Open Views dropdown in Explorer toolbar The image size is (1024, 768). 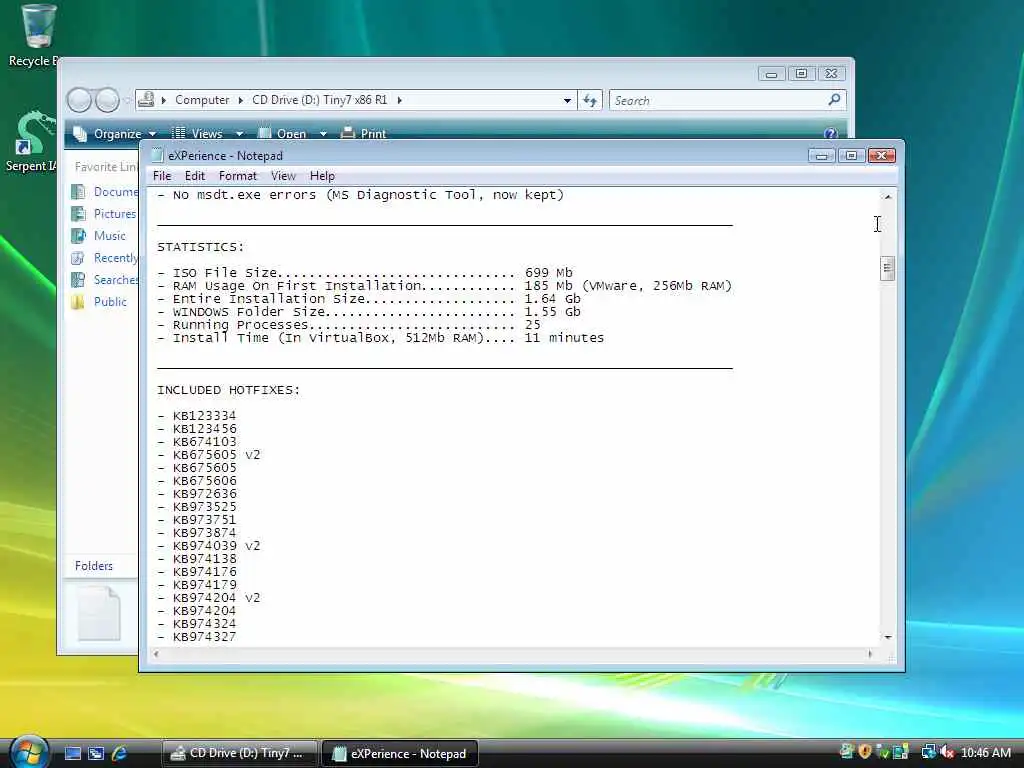click(207, 133)
